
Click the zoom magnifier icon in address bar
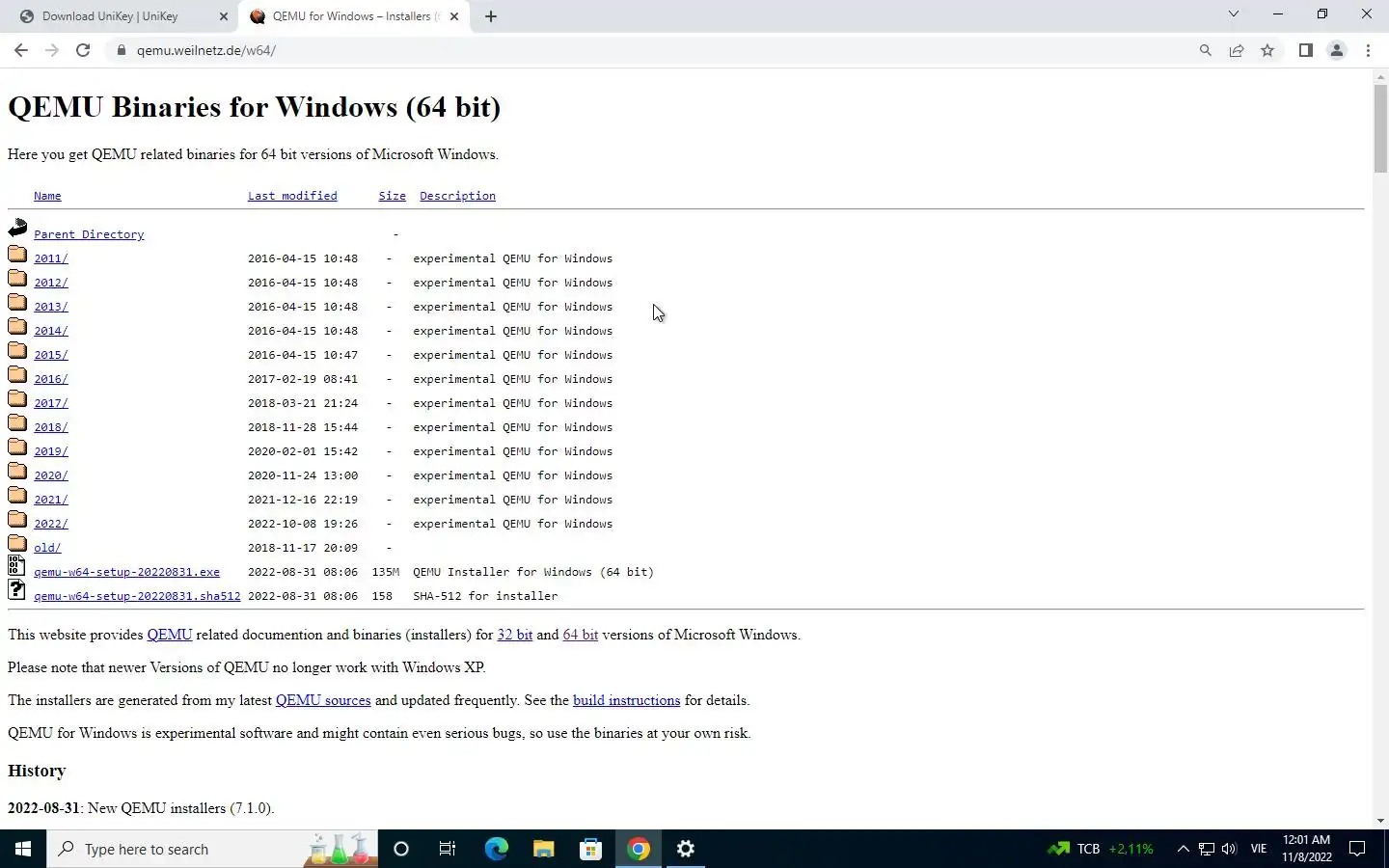[x=1205, y=50]
